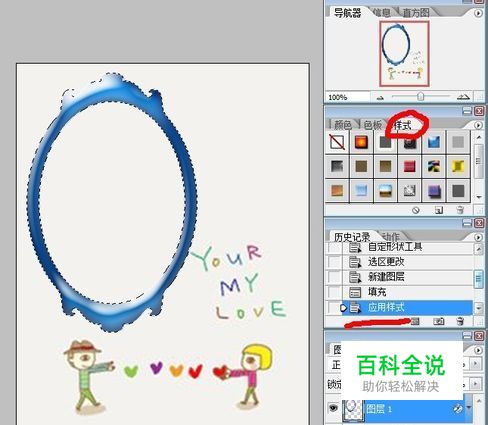Select history state 应用样式
Screen dimensions: 488x425
coord(407,307)
